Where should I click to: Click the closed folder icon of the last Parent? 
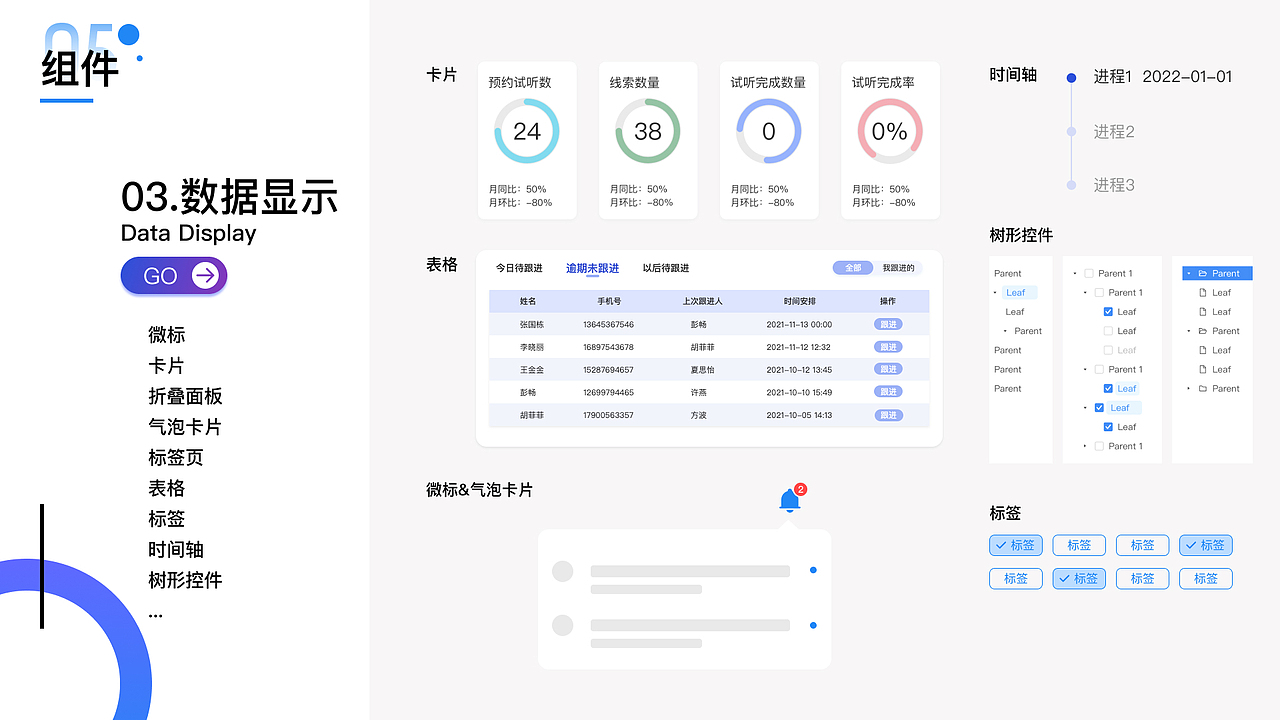pos(1201,388)
